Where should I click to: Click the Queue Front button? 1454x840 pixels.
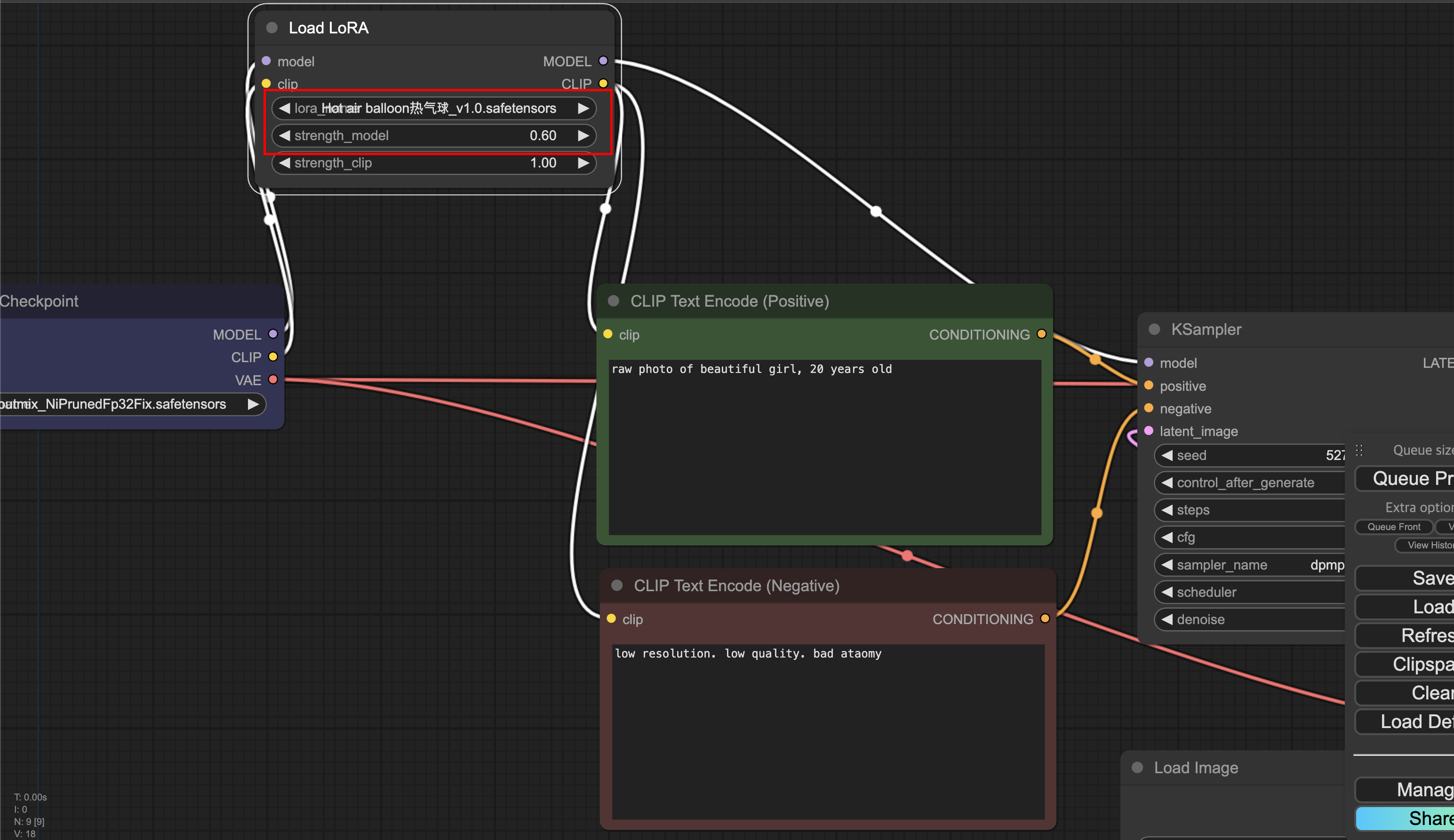tap(1393, 527)
